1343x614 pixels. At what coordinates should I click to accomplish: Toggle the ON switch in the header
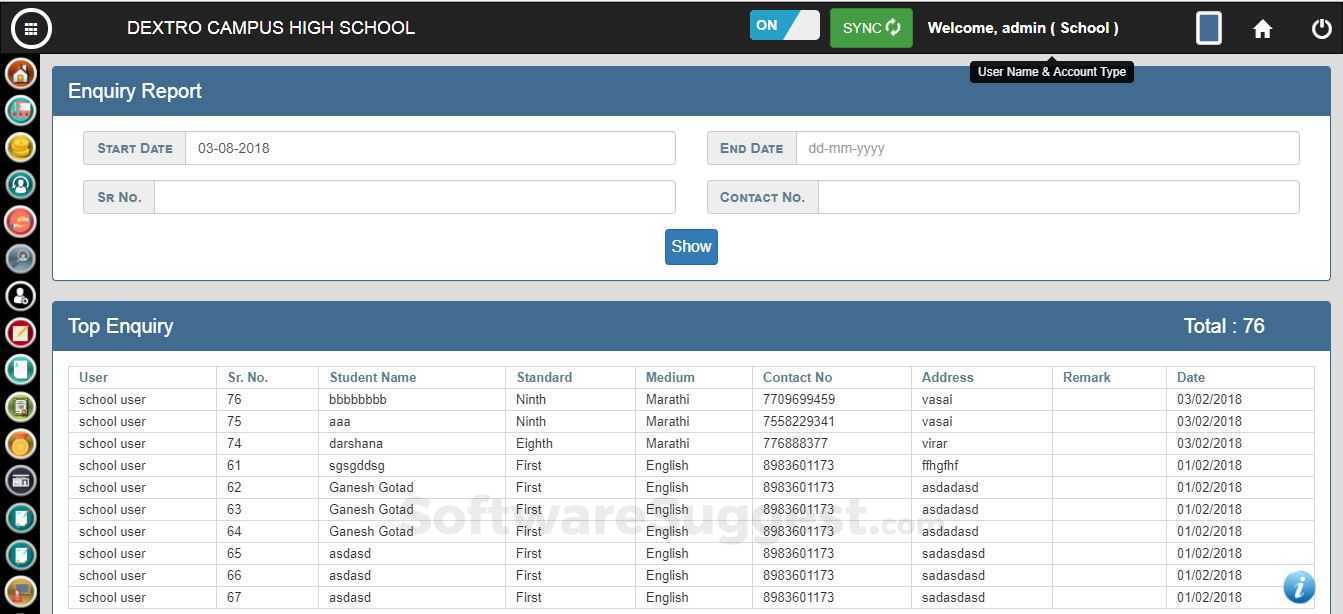(784, 24)
